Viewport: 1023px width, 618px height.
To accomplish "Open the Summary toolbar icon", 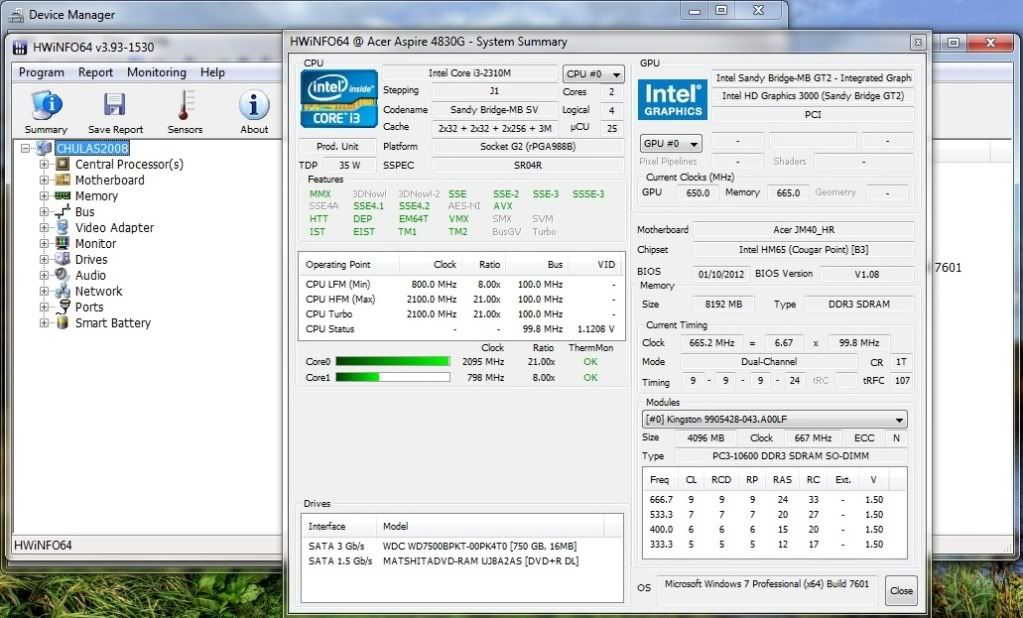I will point(46,106).
